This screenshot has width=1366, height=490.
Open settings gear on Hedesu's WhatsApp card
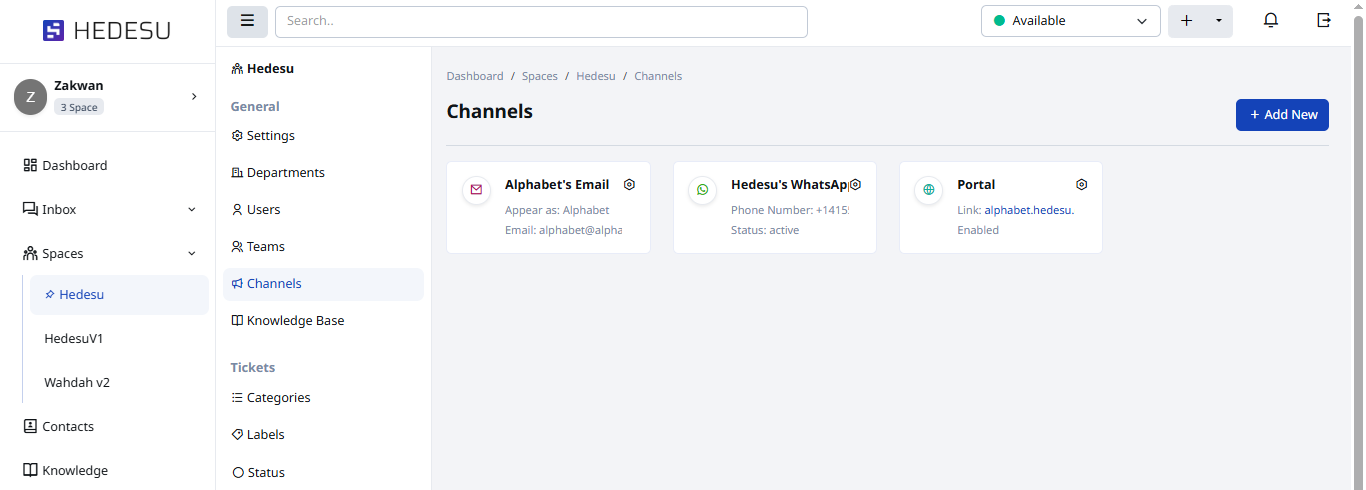click(855, 185)
